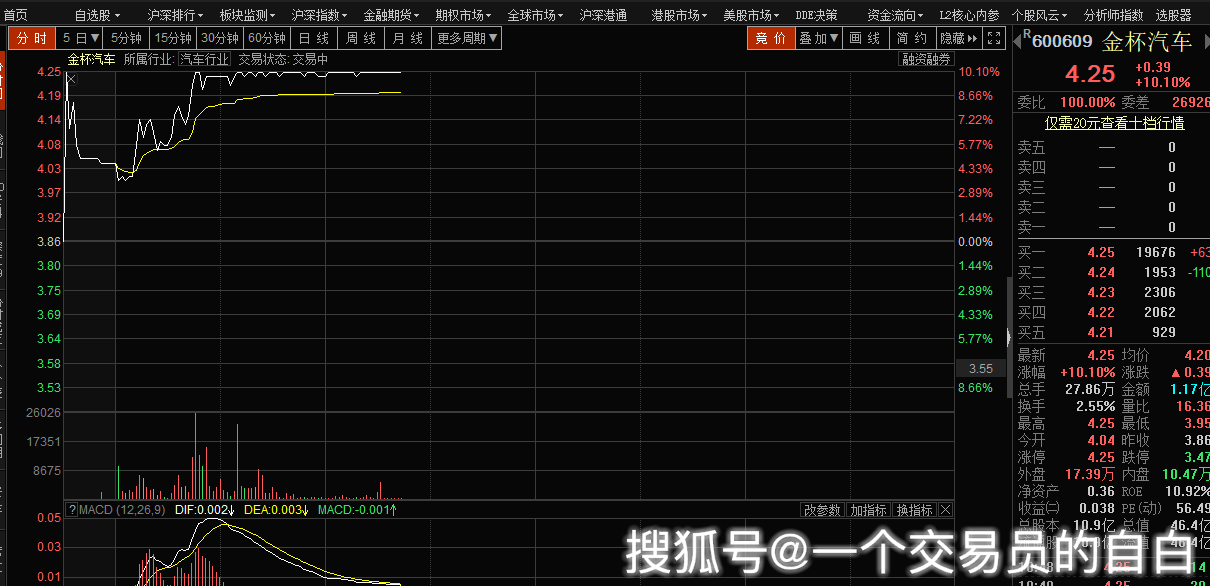Open the 金融期货 menu

391,15
